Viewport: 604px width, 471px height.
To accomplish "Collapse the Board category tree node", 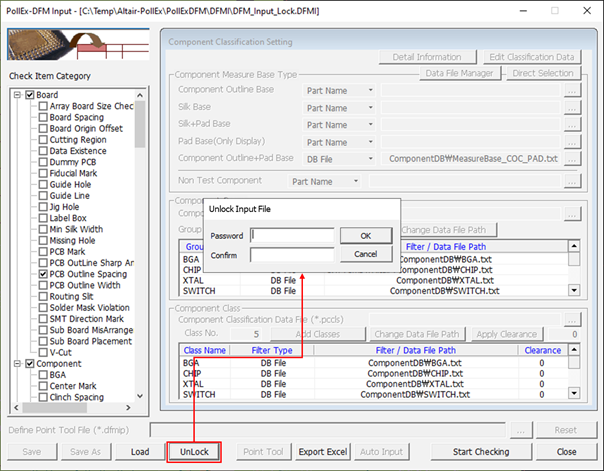I will (x=15, y=95).
